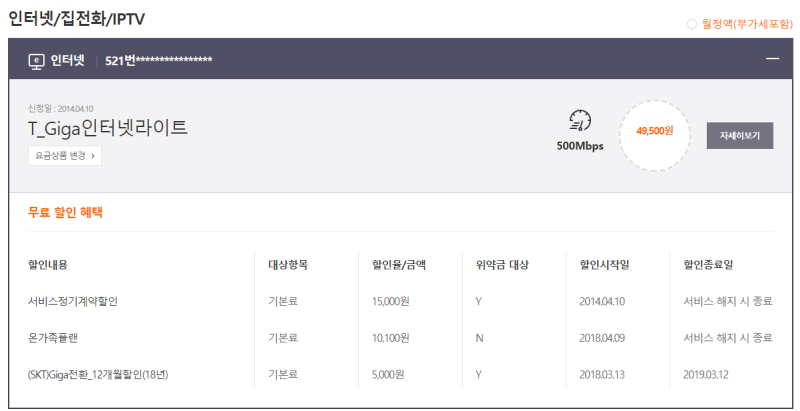Collapse the 인터넷 section with minus icon
Image resolution: width=800 pixels, height=411 pixels.
(772, 59)
